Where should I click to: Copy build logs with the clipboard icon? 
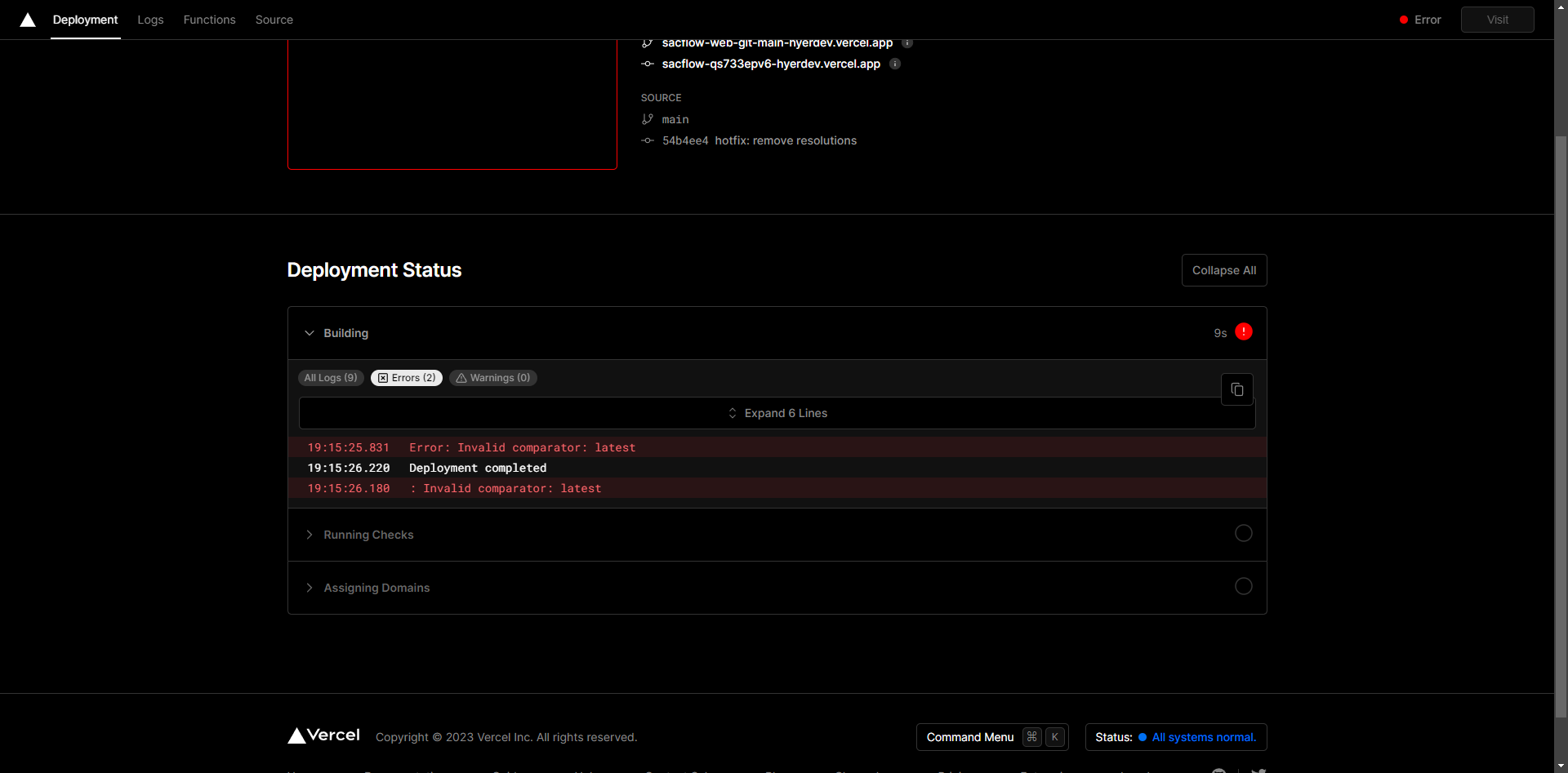point(1236,389)
